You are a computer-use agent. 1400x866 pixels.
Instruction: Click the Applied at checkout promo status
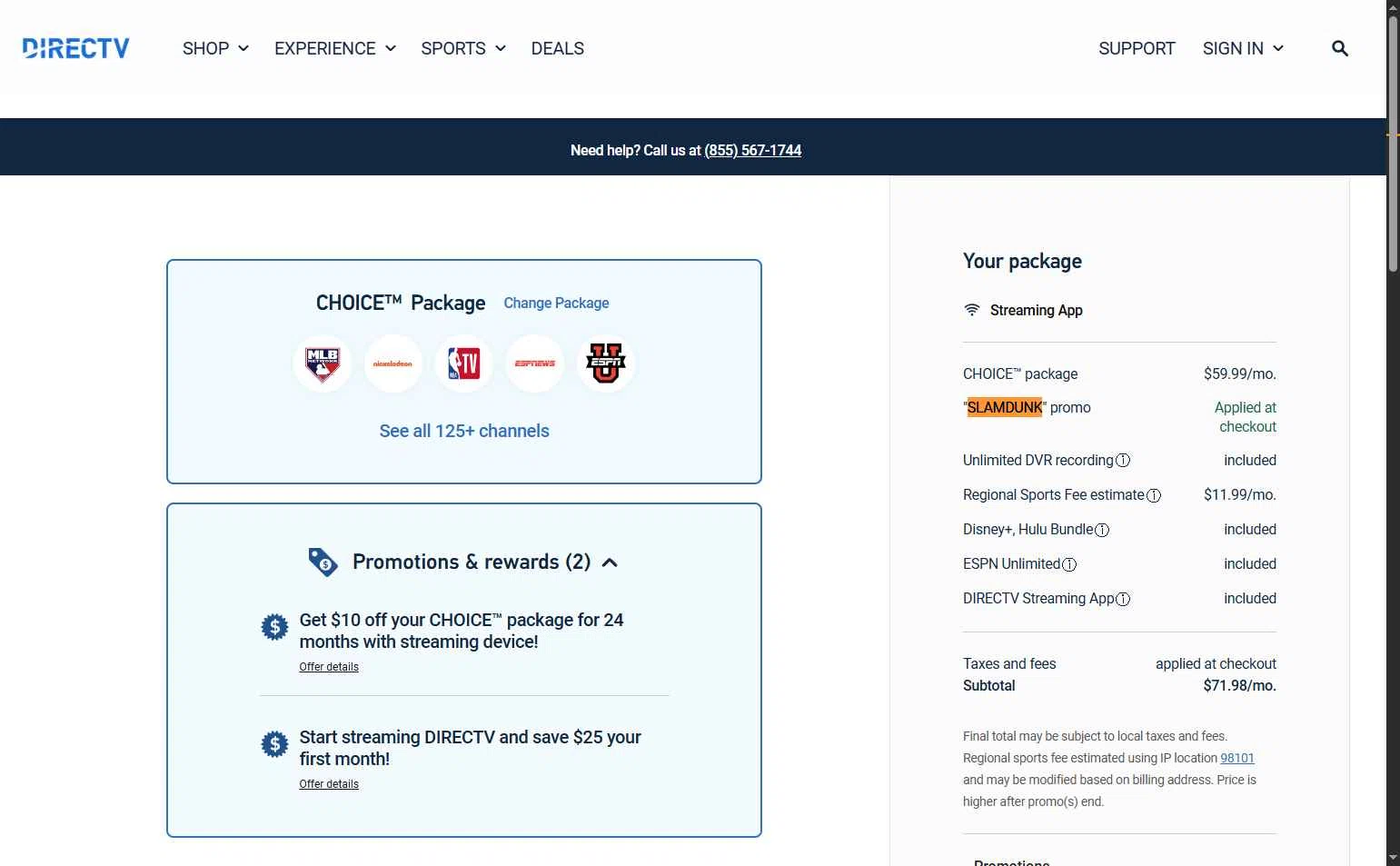click(x=1246, y=417)
